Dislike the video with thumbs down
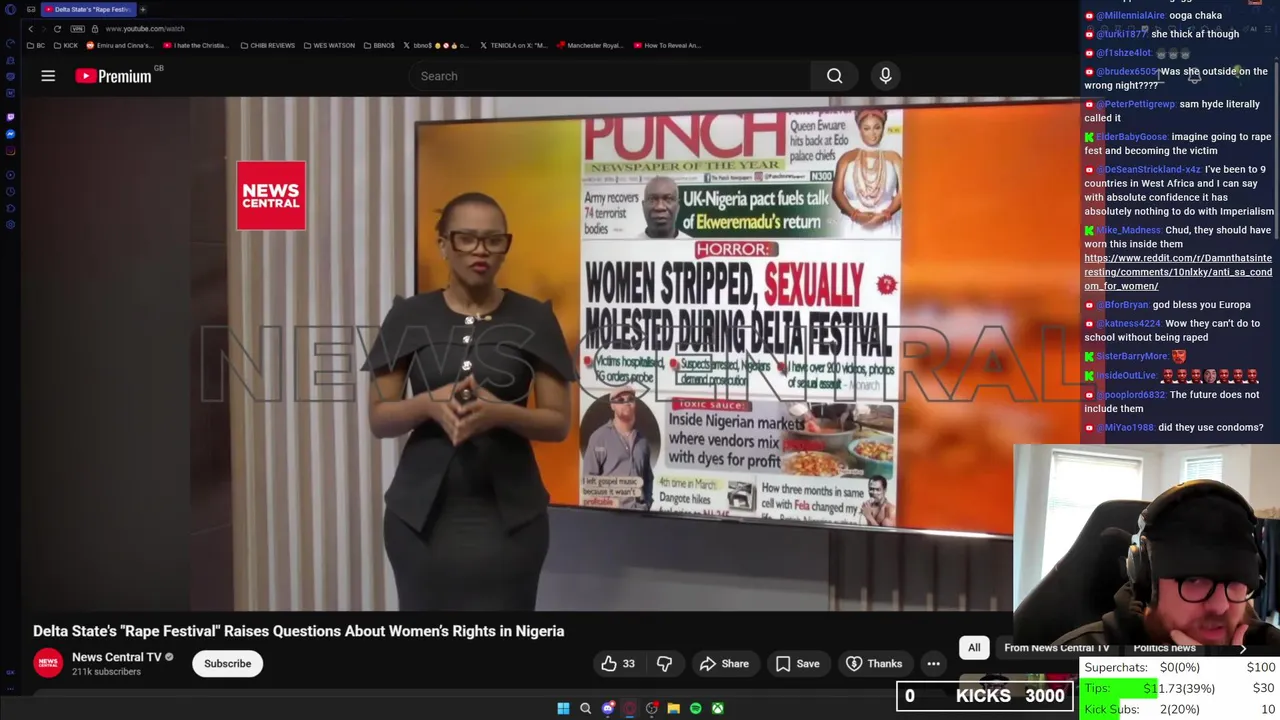 664,663
